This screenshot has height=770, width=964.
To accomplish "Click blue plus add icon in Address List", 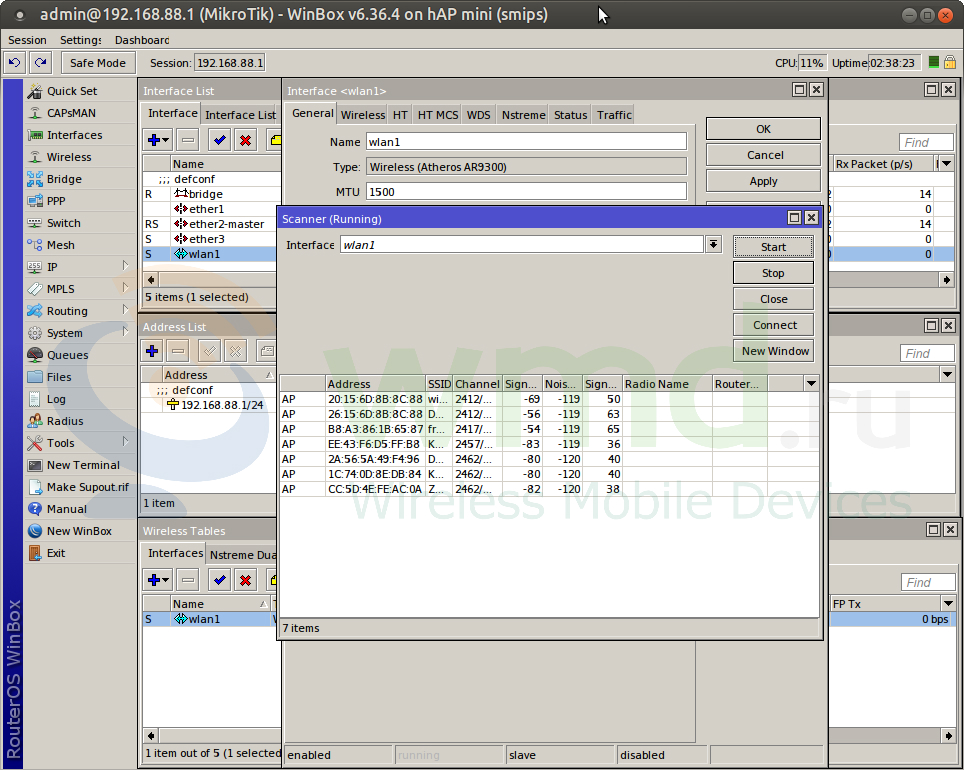I will [152, 351].
